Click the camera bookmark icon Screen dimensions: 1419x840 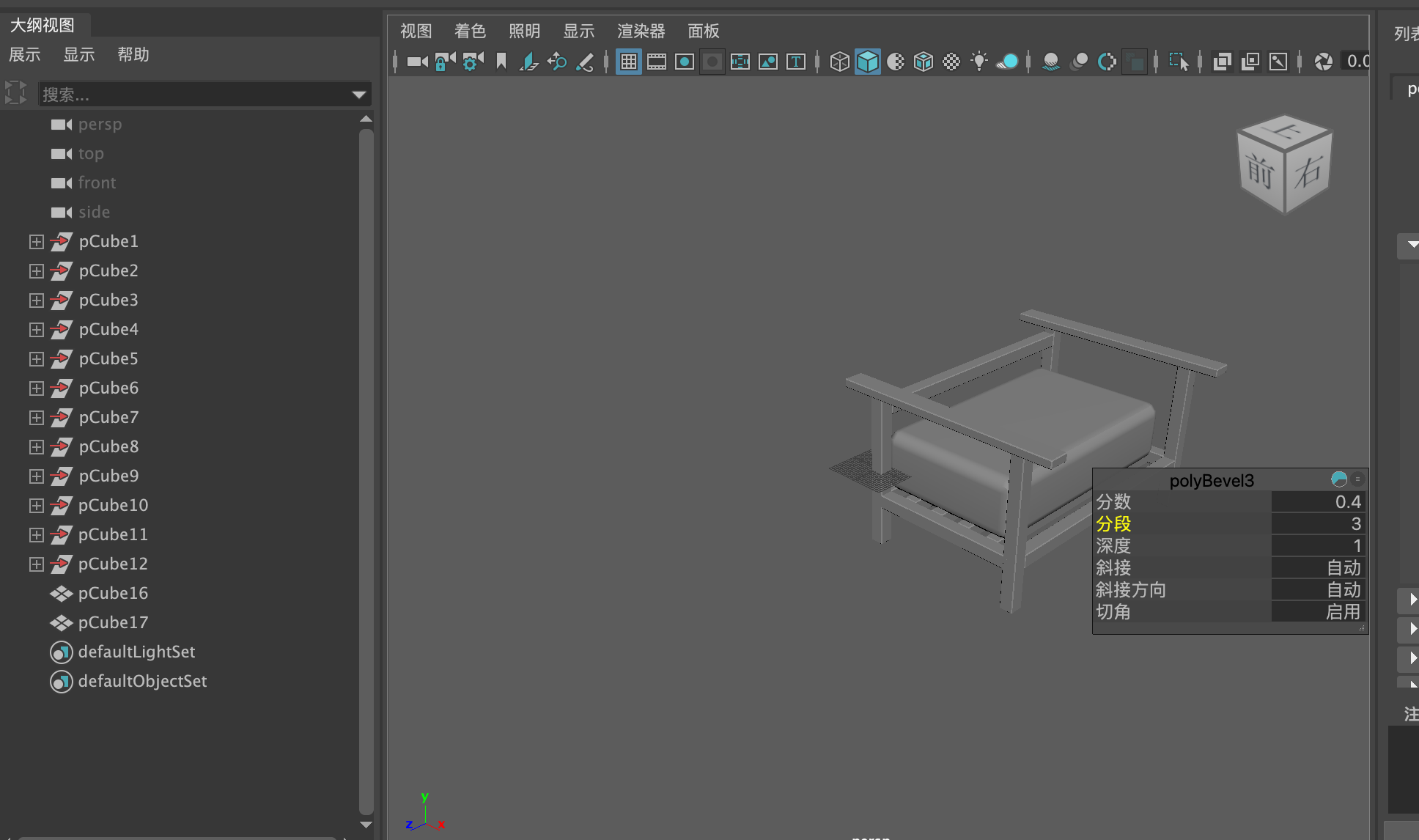point(501,62)
